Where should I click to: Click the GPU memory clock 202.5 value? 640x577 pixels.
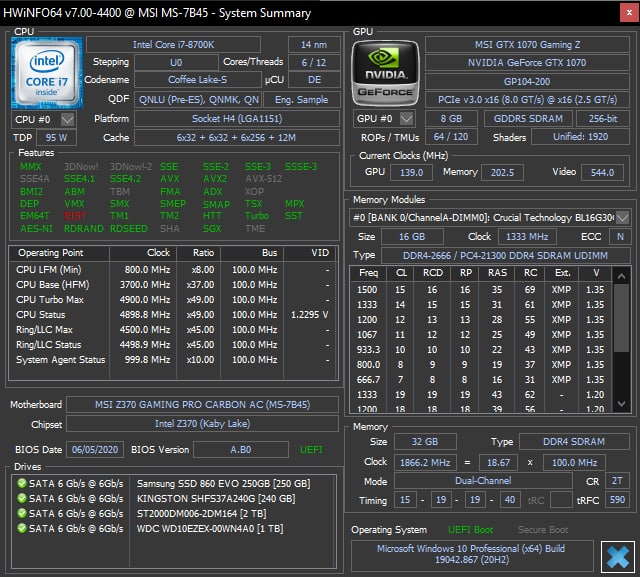[502, 172]
